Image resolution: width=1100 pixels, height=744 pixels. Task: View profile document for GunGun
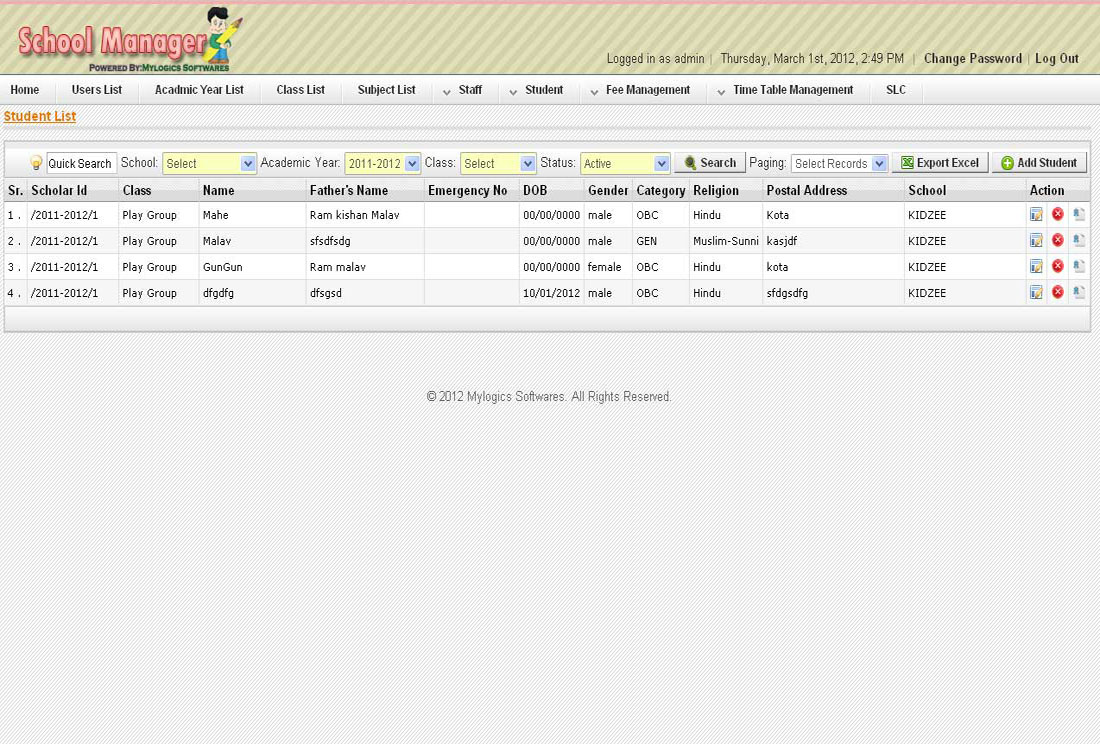pos(1079,266)
